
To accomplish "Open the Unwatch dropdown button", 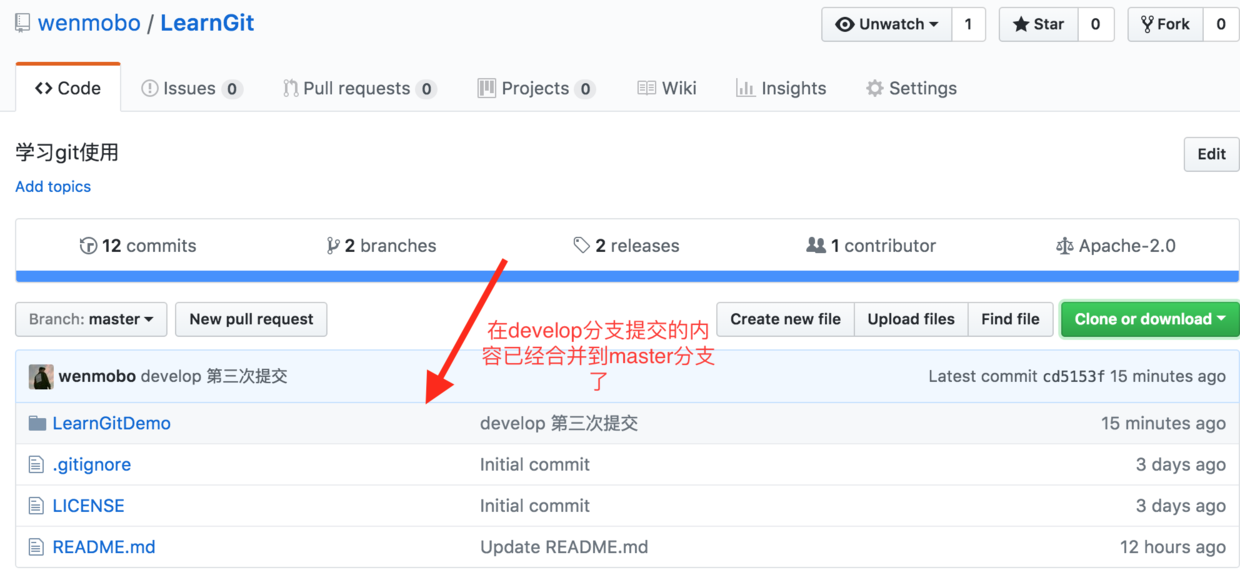I will (x=887, y=25).
